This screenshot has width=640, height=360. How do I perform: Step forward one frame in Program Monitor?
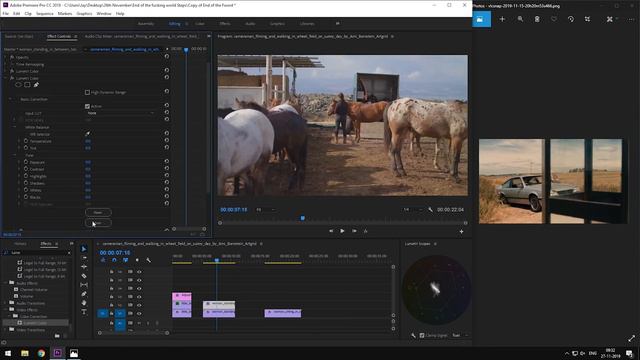click(x=354, y=231)
